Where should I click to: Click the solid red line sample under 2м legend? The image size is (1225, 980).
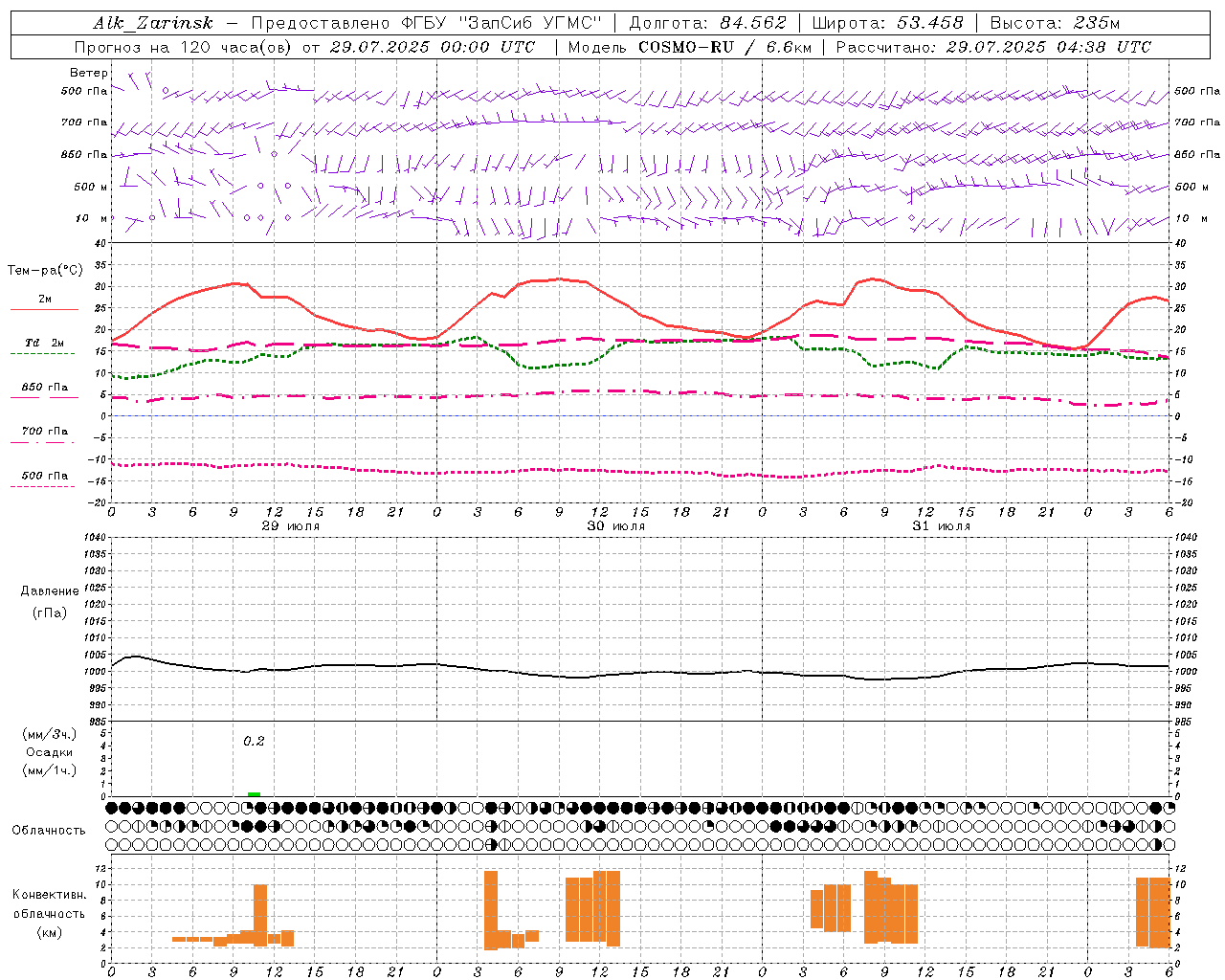[44, 310]
